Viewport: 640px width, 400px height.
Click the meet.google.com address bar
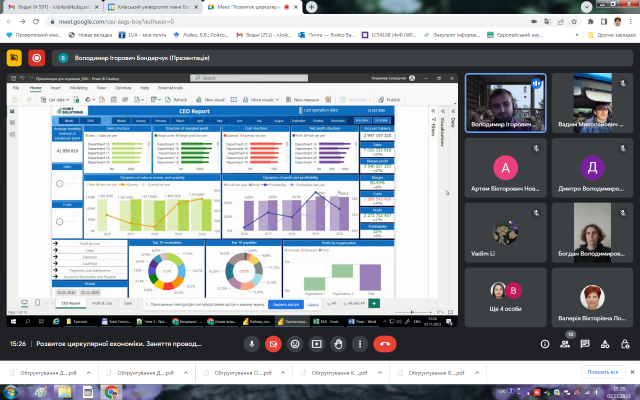[200, 20]
